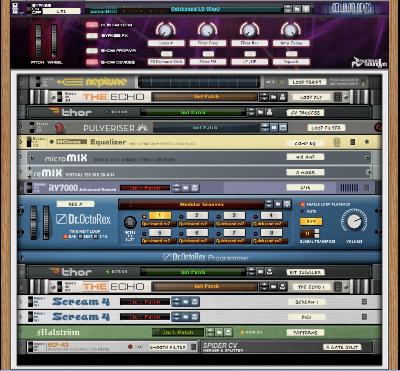The width and height of the screenshot is (400, 371).
Task: Toggle Enable Loop Playback on Dr. Octo Rex
Action: point(302,204)
